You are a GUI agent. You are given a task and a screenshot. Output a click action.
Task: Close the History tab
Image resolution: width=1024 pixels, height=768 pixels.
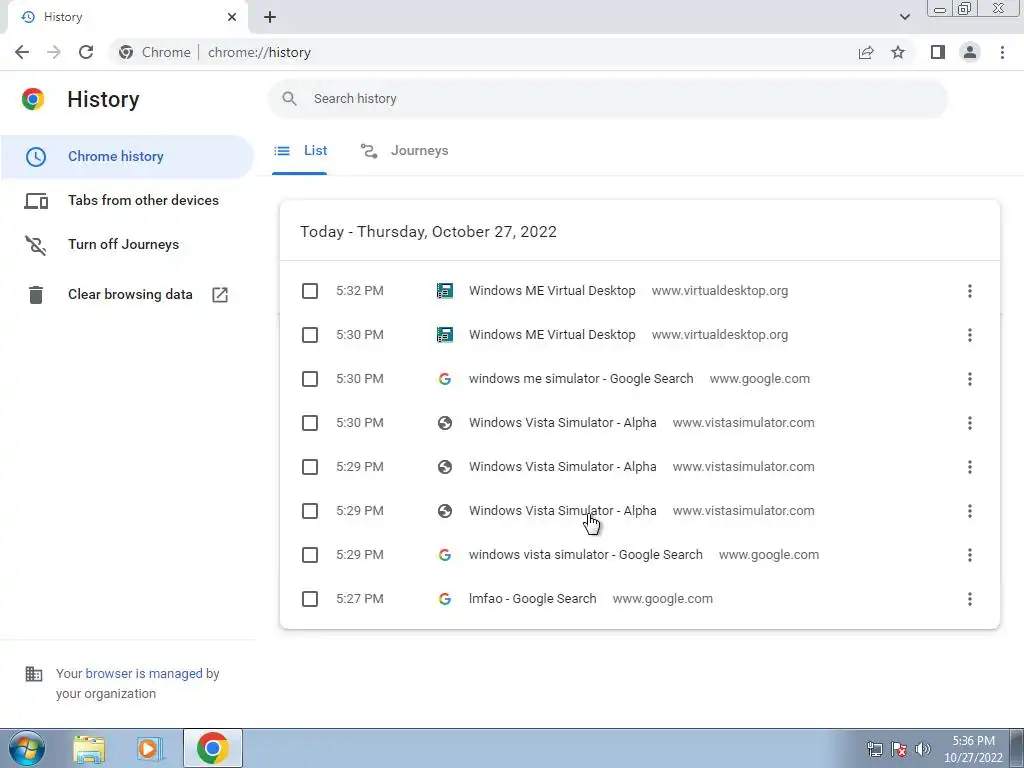[232, 17]
